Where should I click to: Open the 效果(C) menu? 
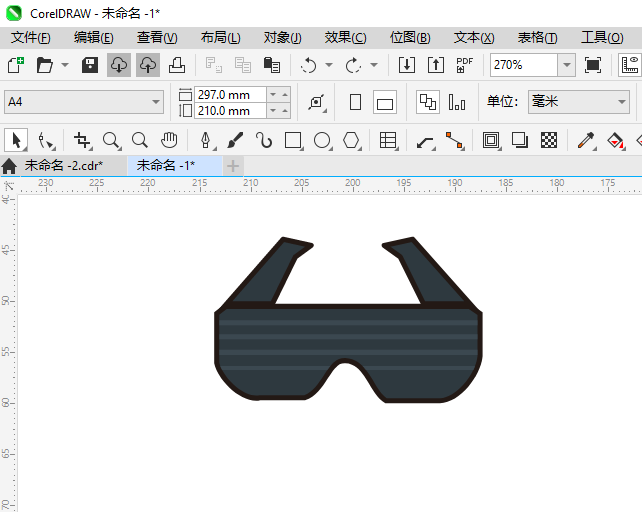coord(345,37)
